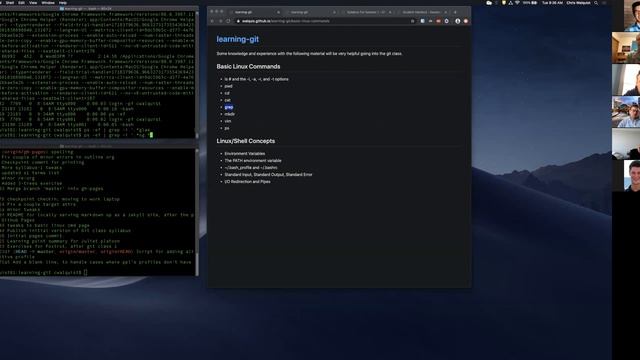The image size is (640, 360).
Task: Click the 'I/O Redirection and Pipes' item
Action: coord(247,182)
